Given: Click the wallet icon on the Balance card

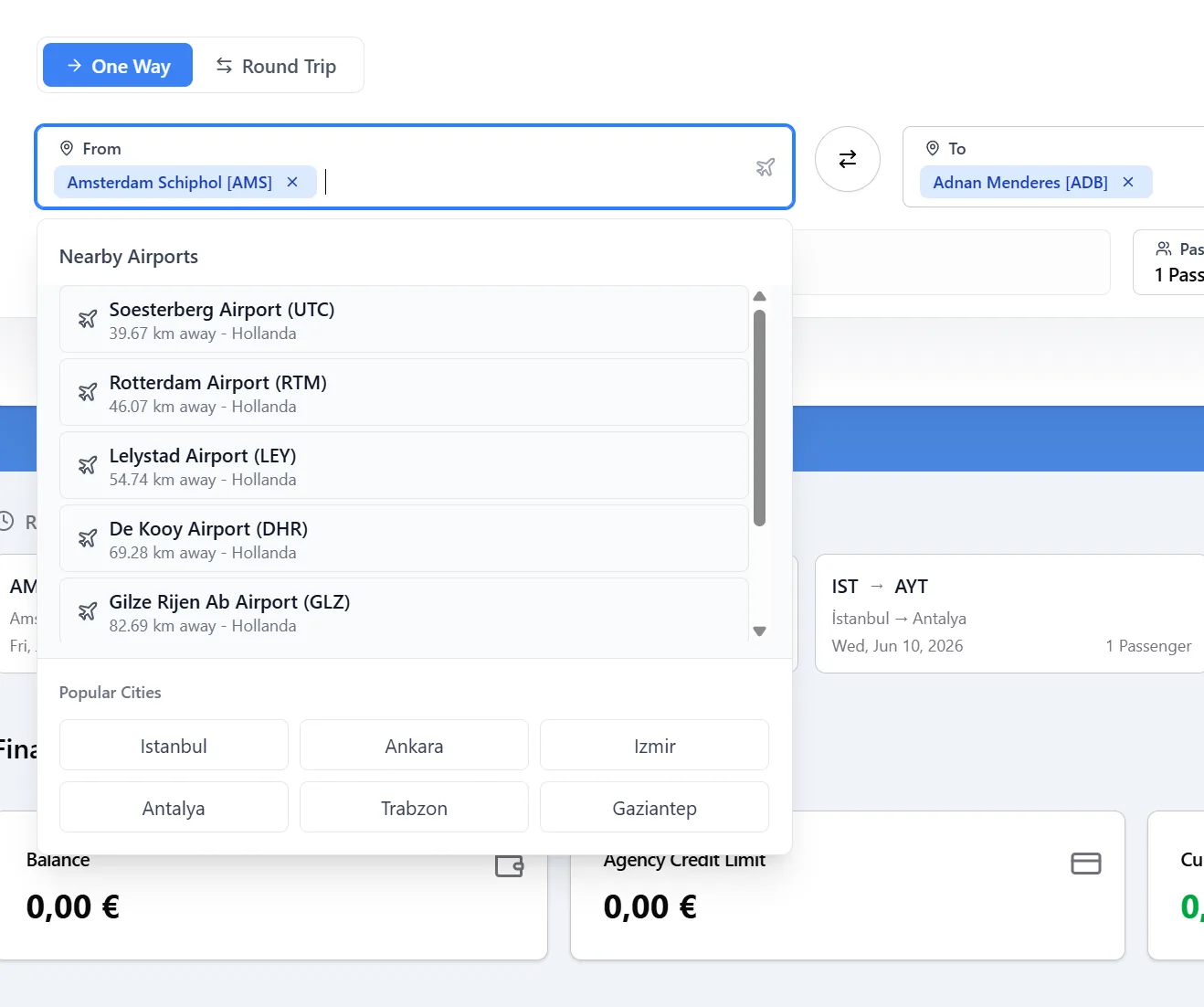Looking at the screenshot, I should click(509, 865).
